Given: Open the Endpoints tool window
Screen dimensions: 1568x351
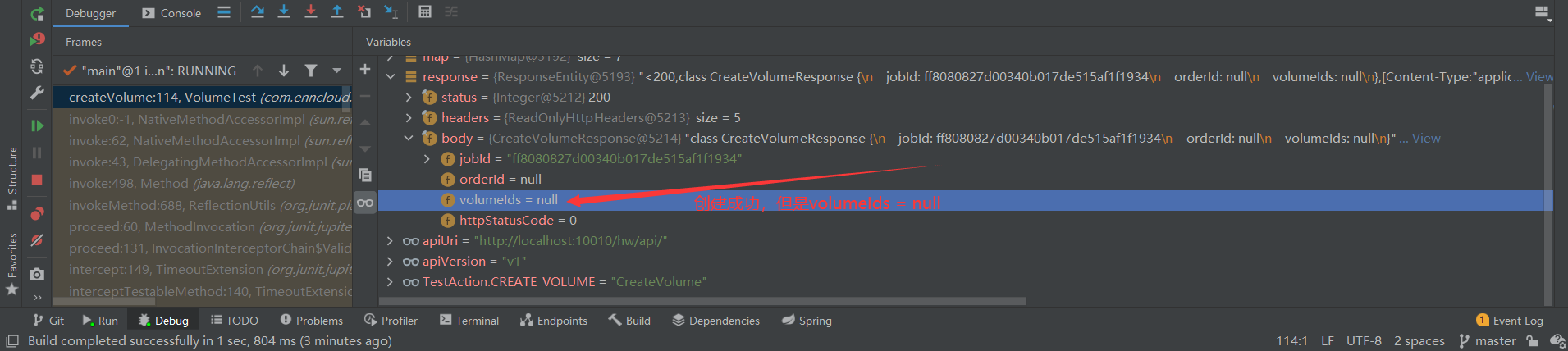Looking at the screenshot, I should 554,321.
